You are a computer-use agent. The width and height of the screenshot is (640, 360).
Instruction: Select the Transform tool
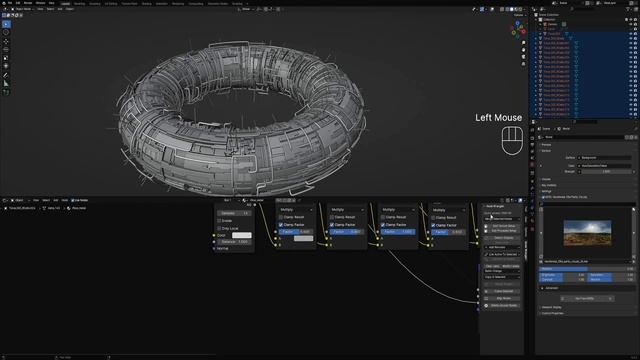[6, 66]
